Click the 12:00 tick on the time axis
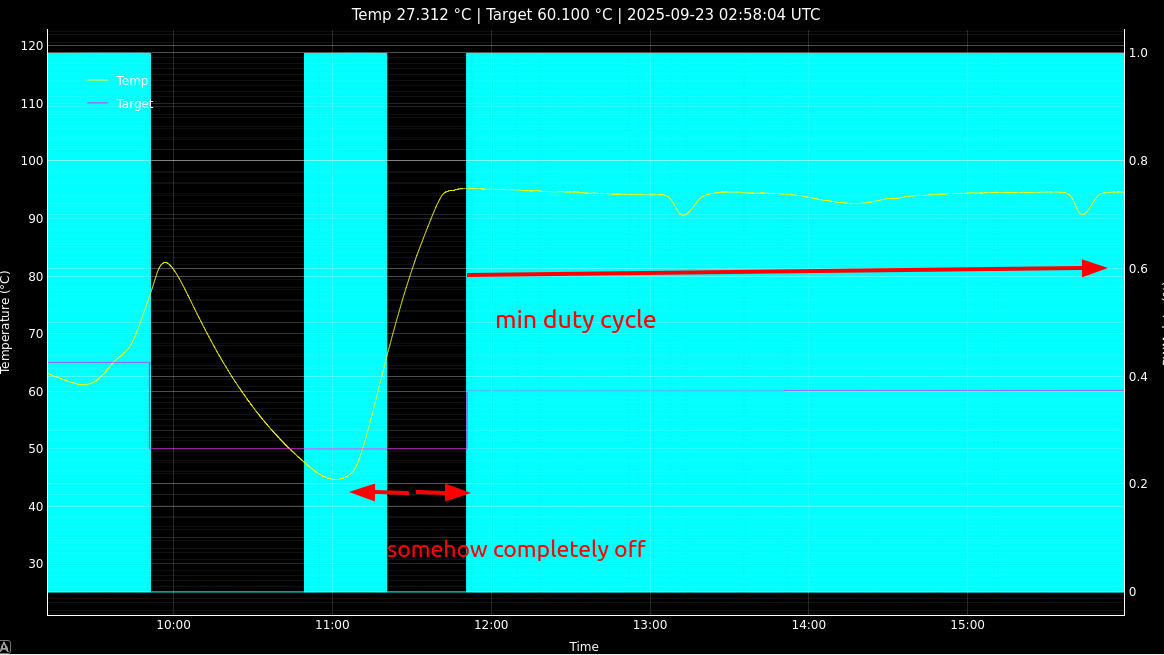Screen dimensions: 1164x655 (x=491, y=625)
